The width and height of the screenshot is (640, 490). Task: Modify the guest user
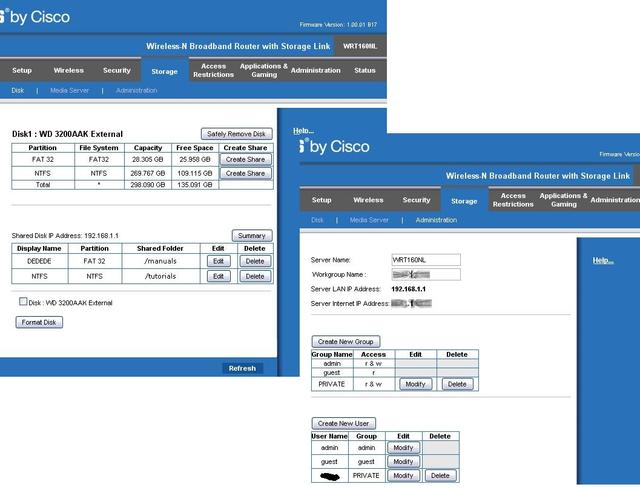coord(403,462)
